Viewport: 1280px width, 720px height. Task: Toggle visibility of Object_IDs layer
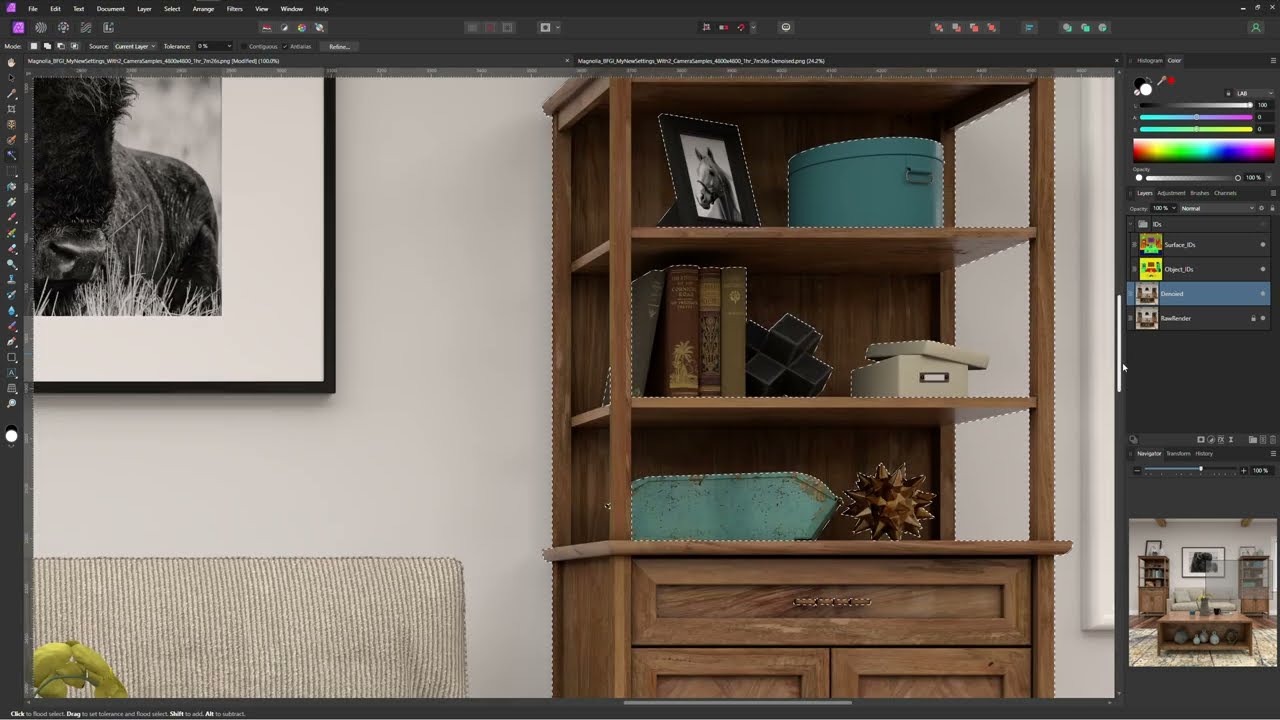(1262, 269)
